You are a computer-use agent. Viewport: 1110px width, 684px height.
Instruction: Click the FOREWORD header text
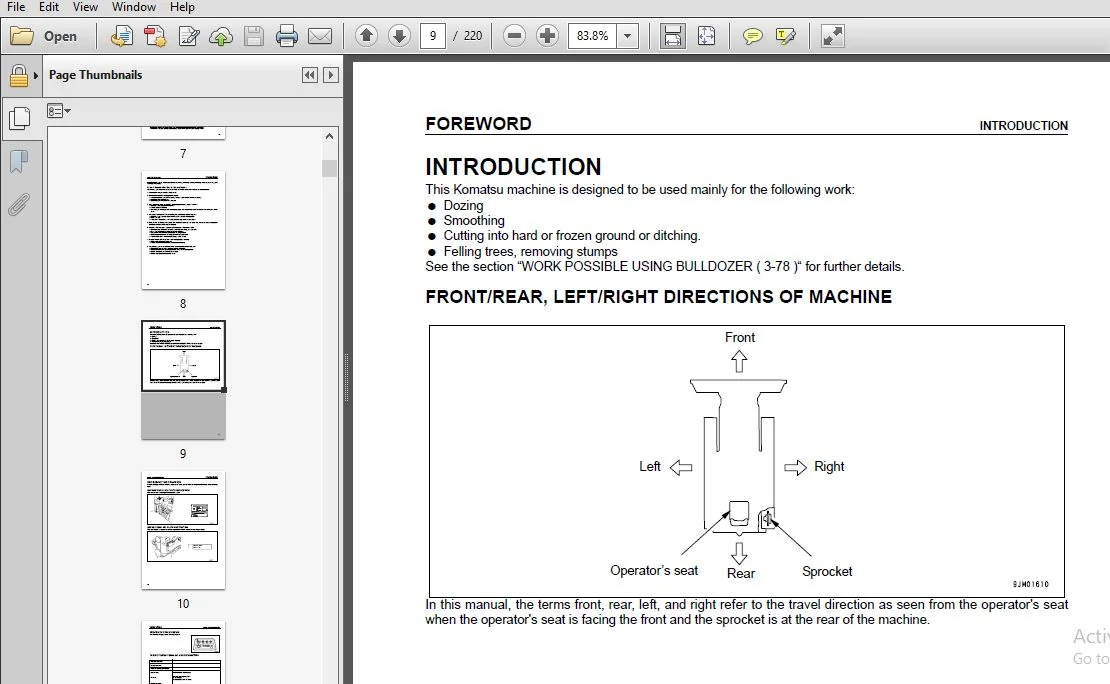tap(479, 124)
